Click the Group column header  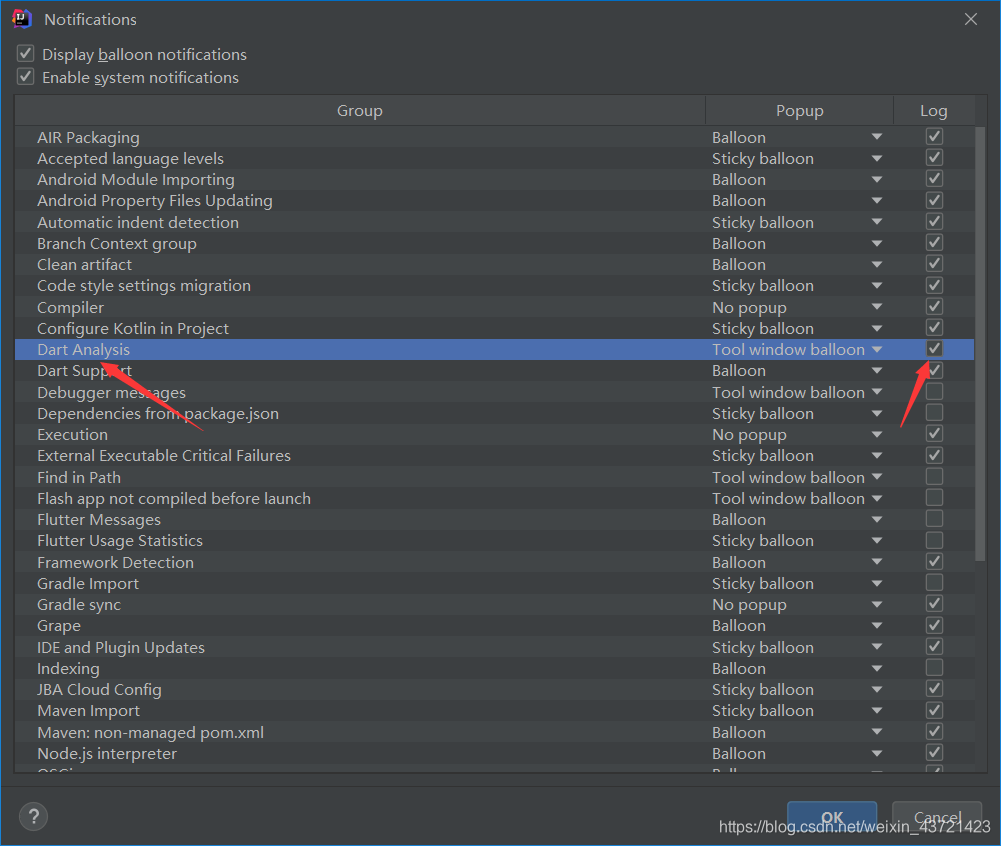coord(360,110)
